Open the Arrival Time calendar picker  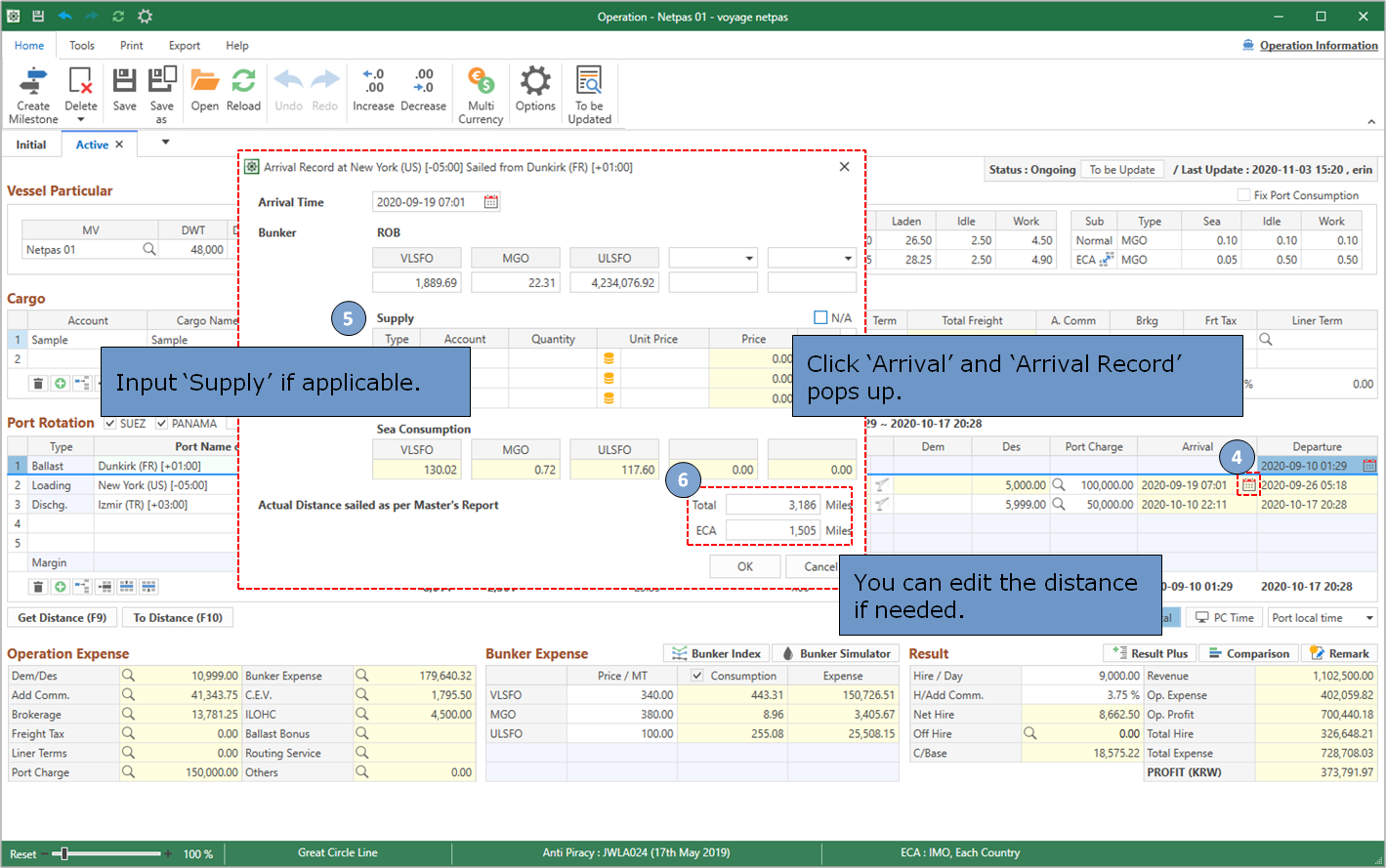(491, 202)
